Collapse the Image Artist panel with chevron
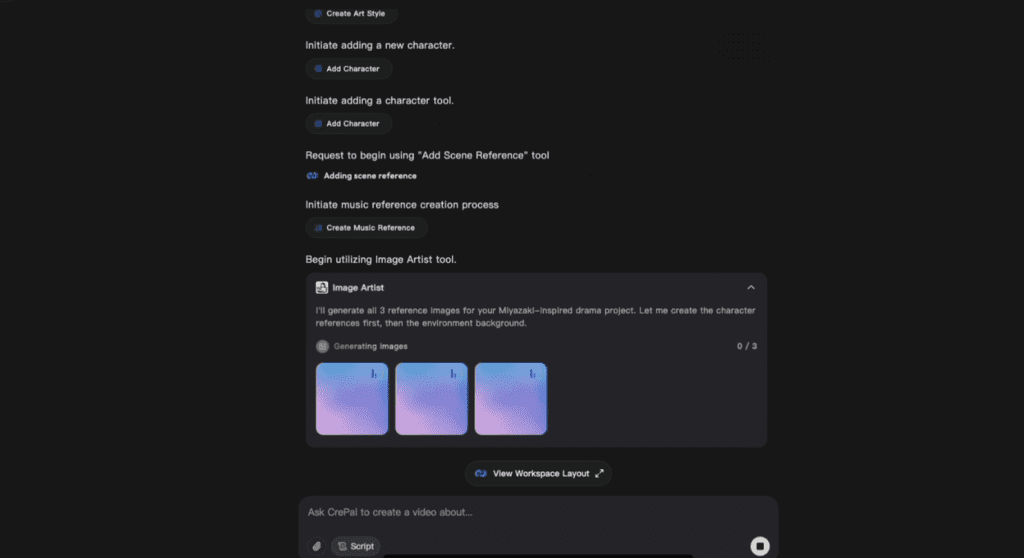This screenshot has width=1024, height=558. 751,288
